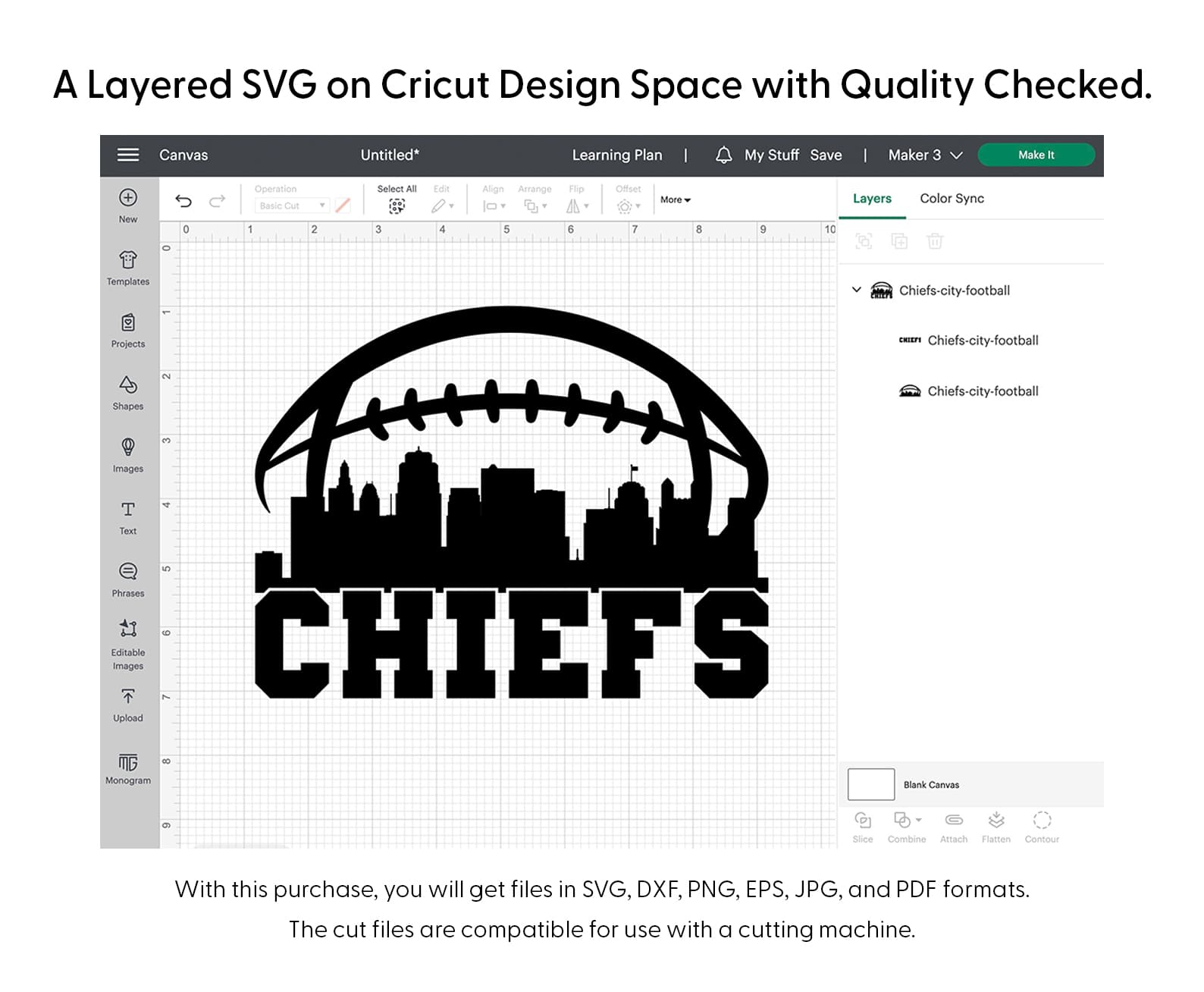Undo the last action
Screen dimensions: 1204x992
pos(183,201)
